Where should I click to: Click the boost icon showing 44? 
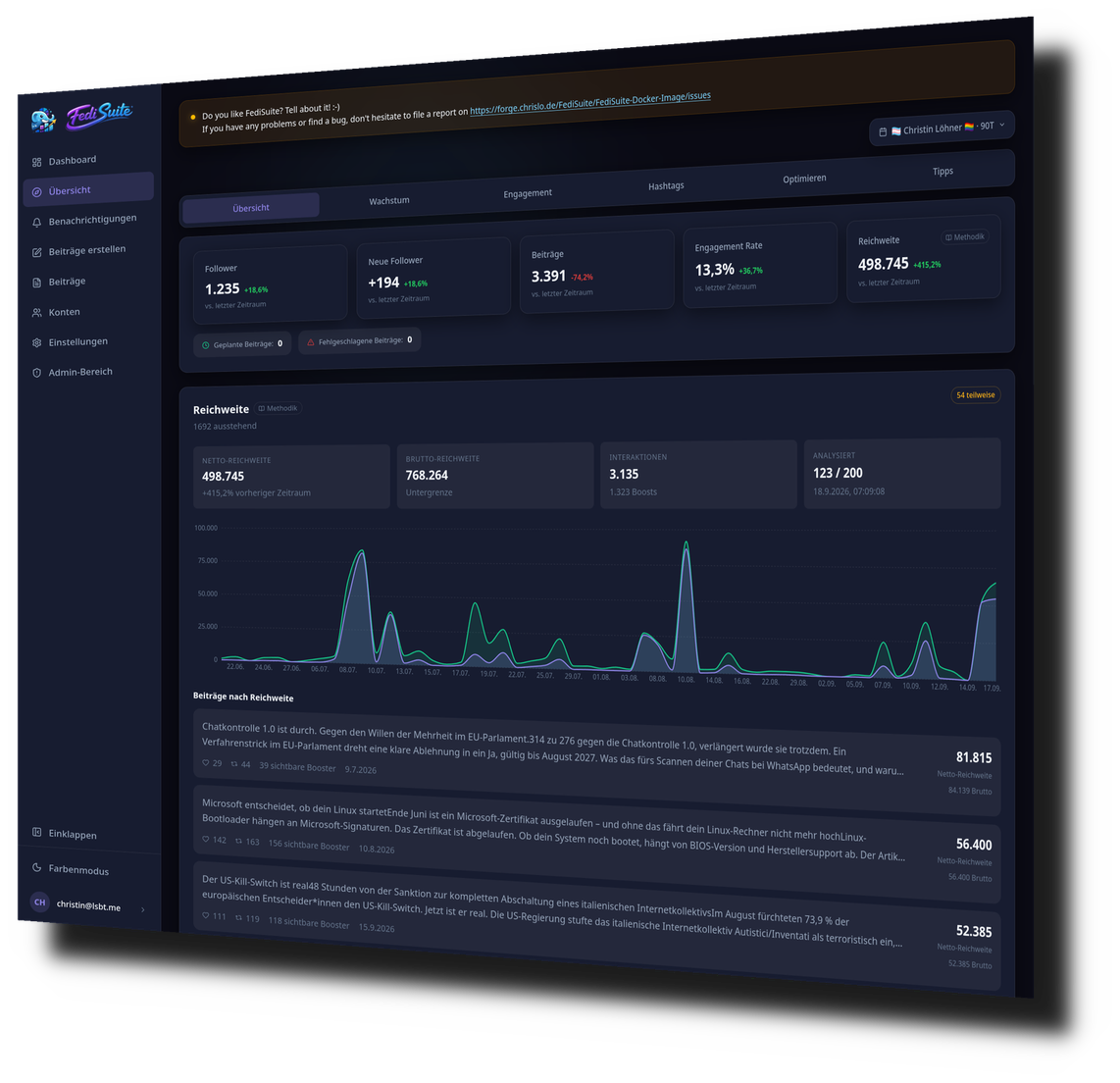pos(233,763)
